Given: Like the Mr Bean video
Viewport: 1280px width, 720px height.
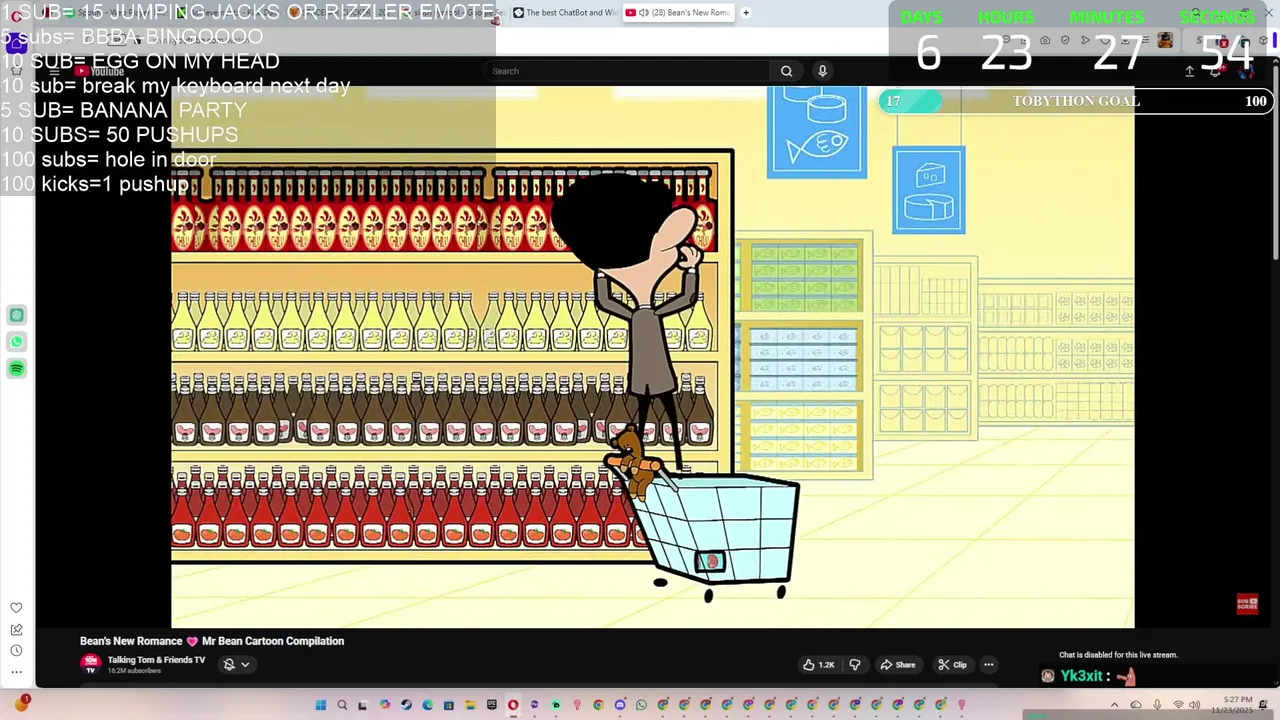Looking at the screenshot, I should pos(819,665).
